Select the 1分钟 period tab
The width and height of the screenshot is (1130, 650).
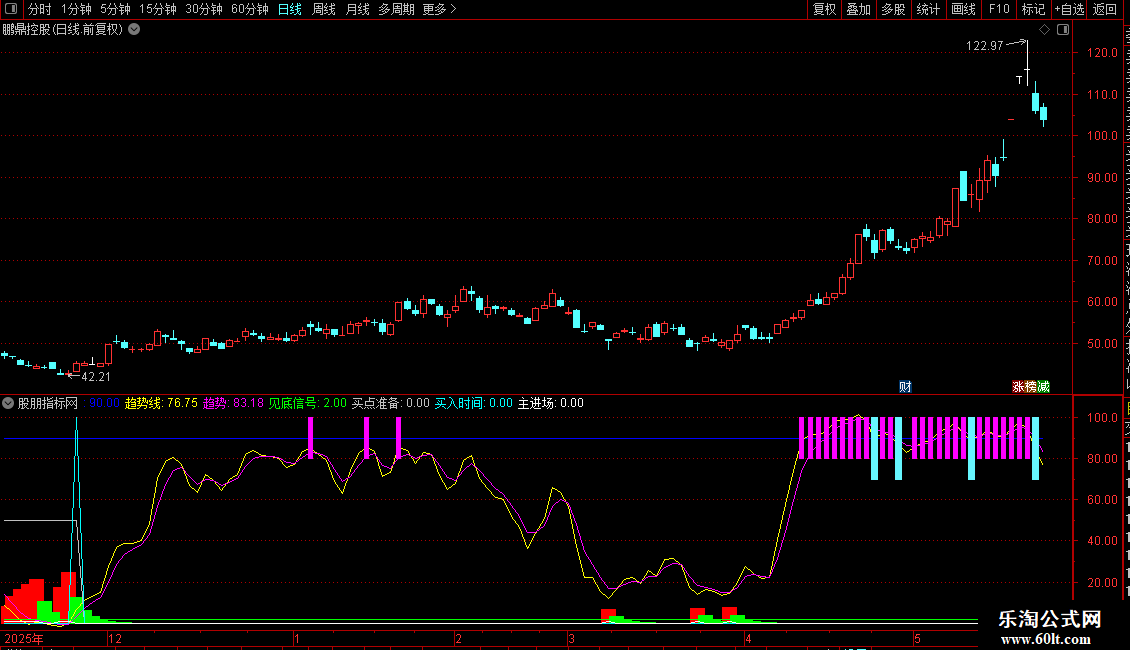point(76,9)
